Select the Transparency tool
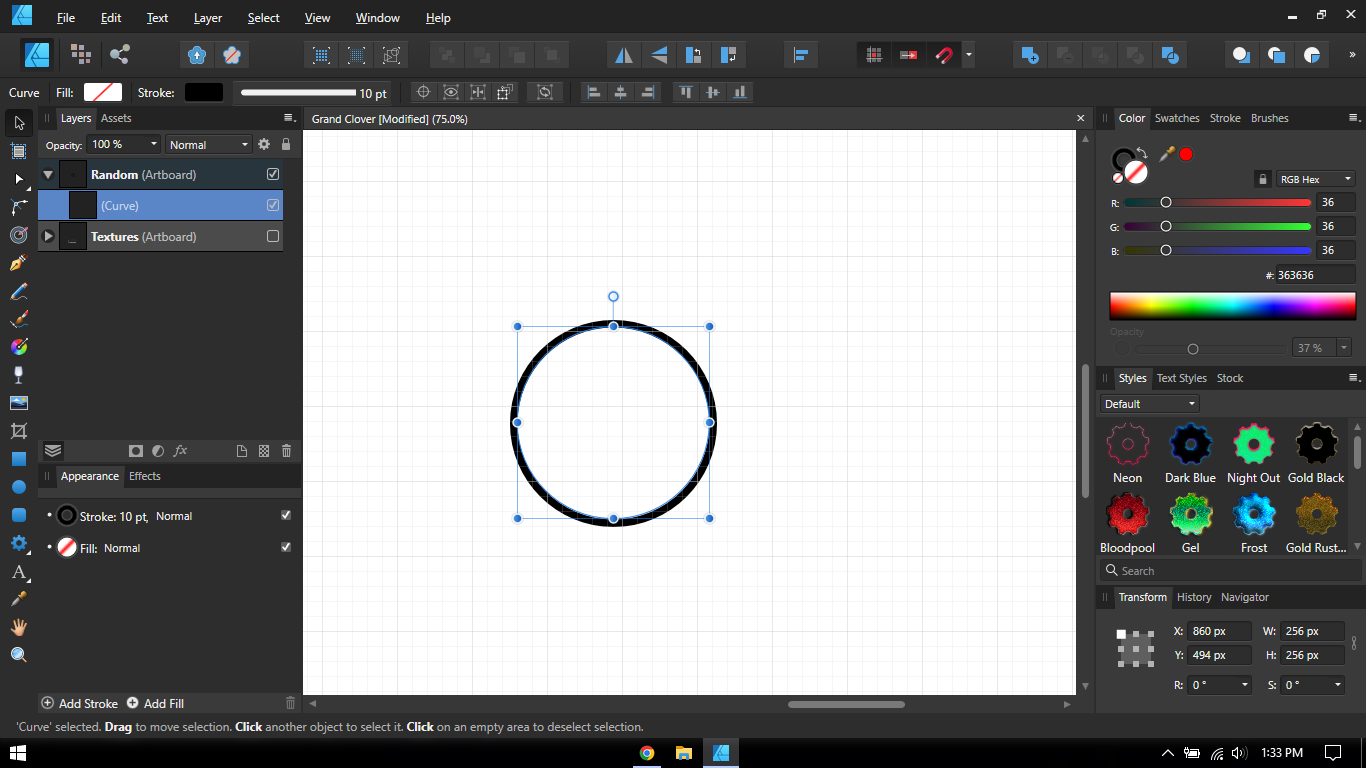This screenshot has width=1366, height=768. click(18, 375)
